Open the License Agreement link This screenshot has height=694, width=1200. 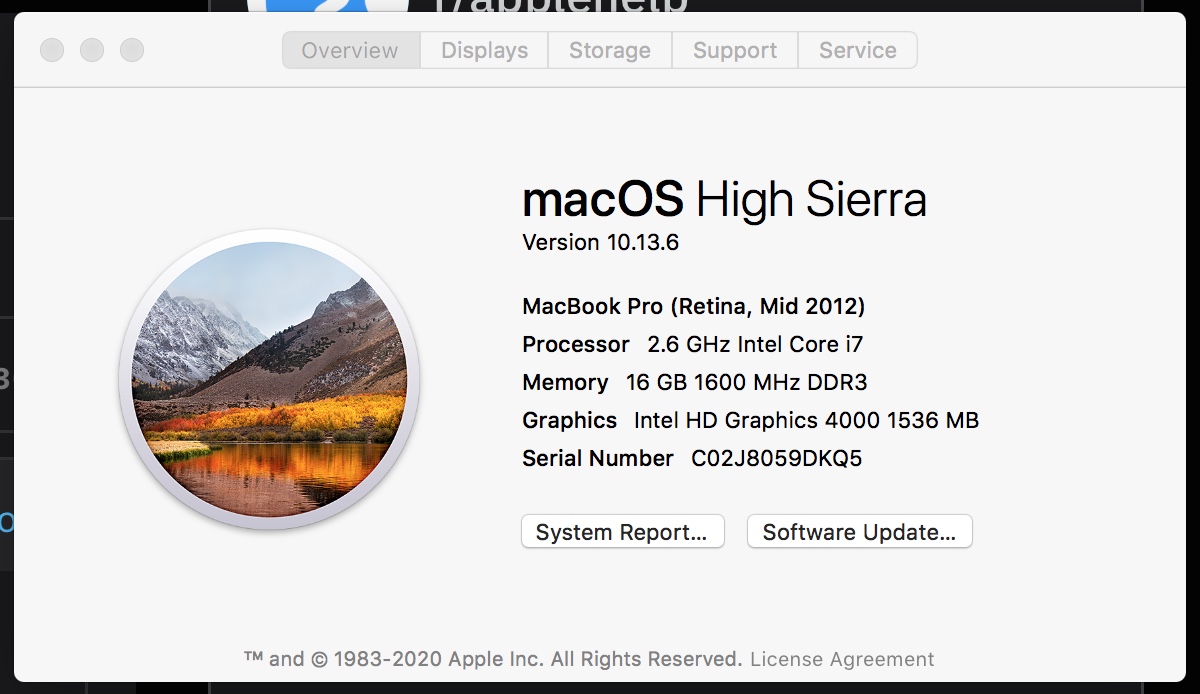[x=842, y=659]
